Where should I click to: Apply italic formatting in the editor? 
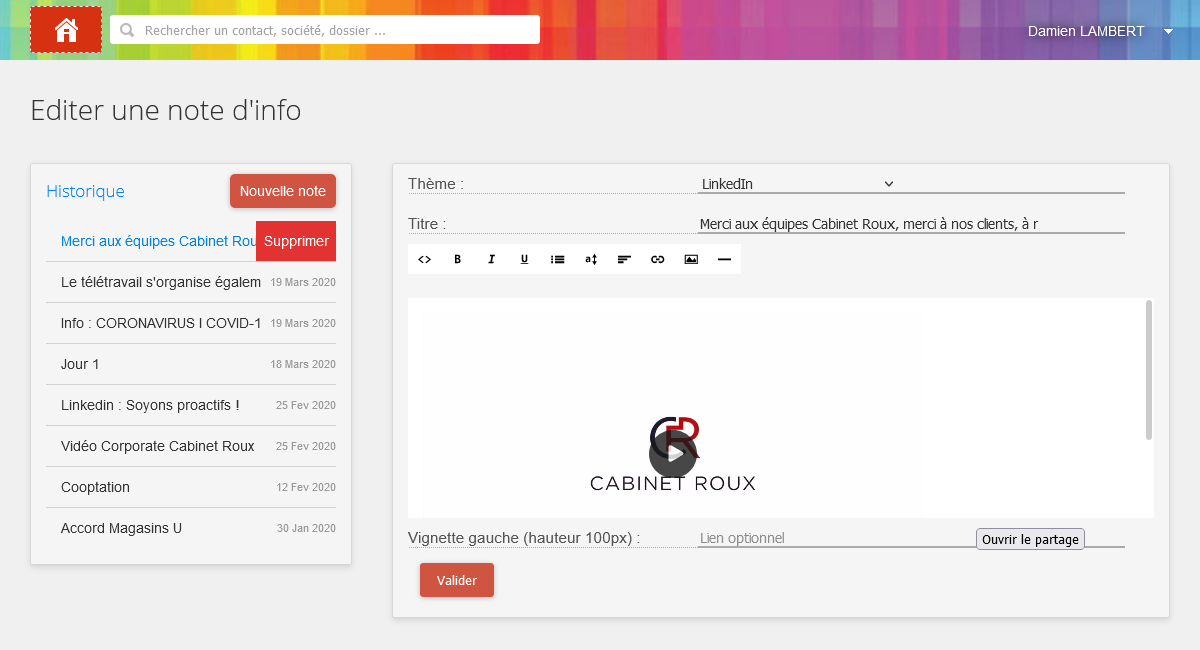pos(491,259)
